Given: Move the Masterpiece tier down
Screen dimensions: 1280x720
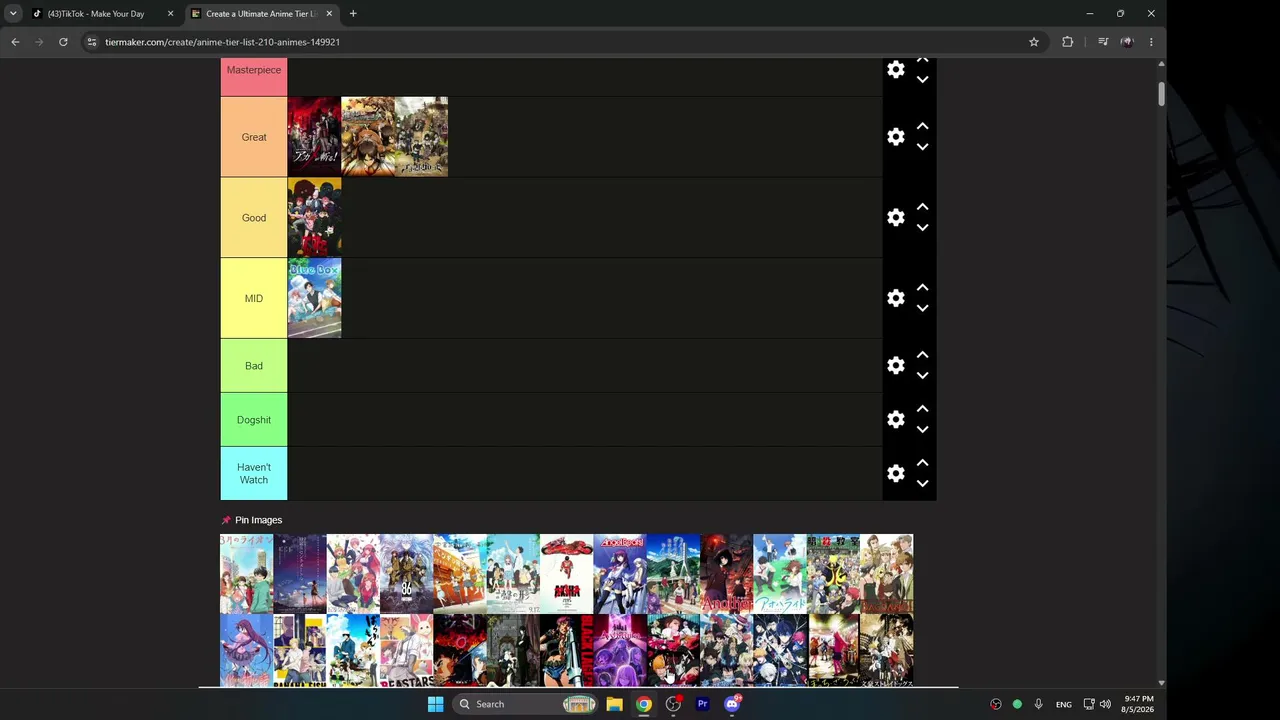Looking at the screenshot, I should (923, 79).
